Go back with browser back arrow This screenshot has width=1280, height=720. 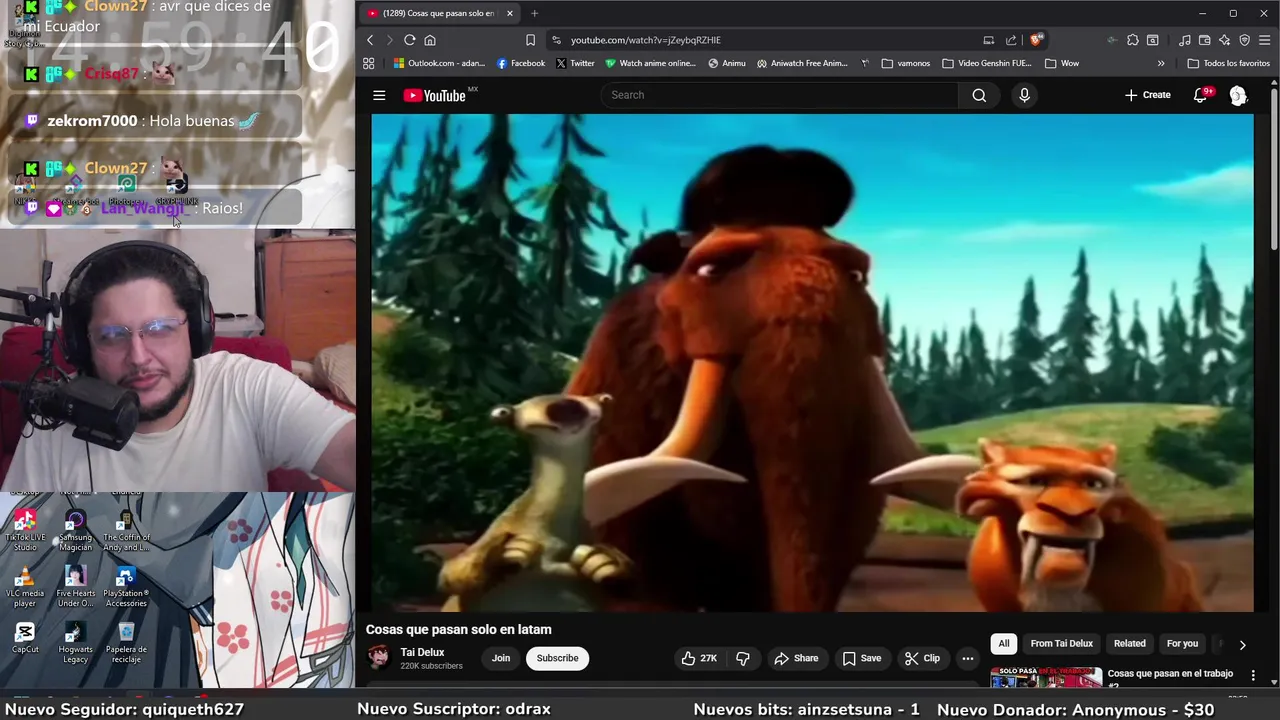pyautogui.click(x=370, y=40)
